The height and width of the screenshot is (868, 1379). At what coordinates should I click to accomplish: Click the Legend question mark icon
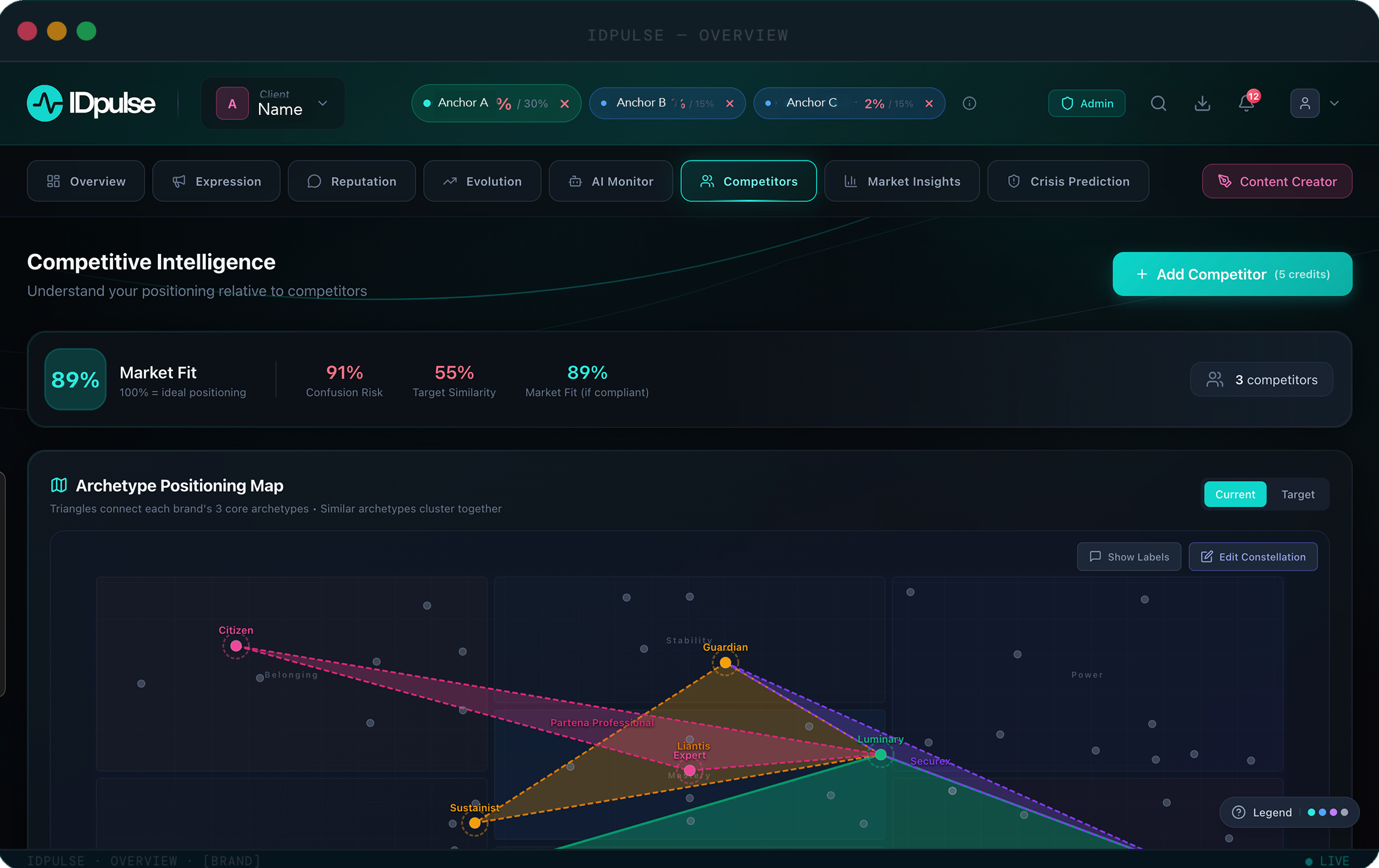(x=1238, y=812)
